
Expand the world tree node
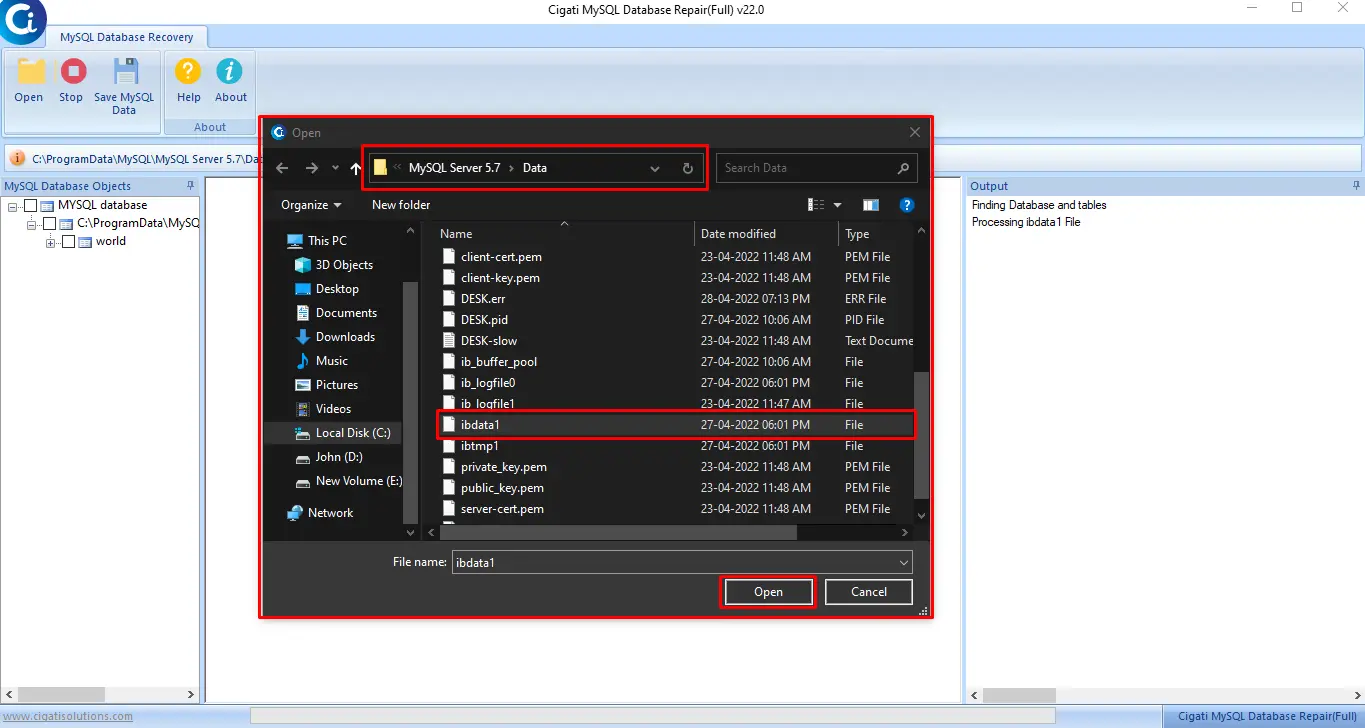click(x=51, y=242)
